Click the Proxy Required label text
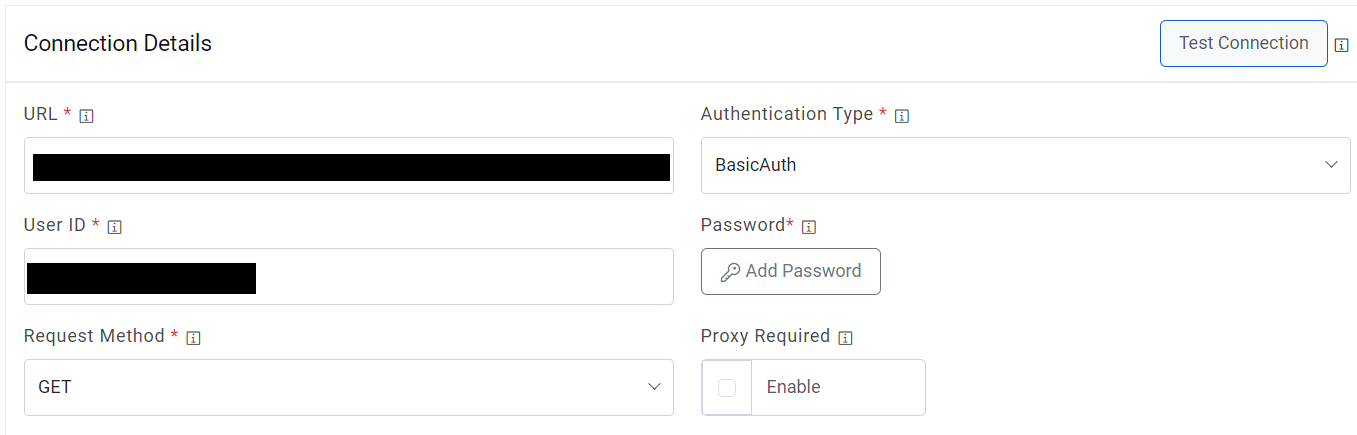Image resolution: width=1357 pixels, height=435 pixels. (x=765, y=336)
